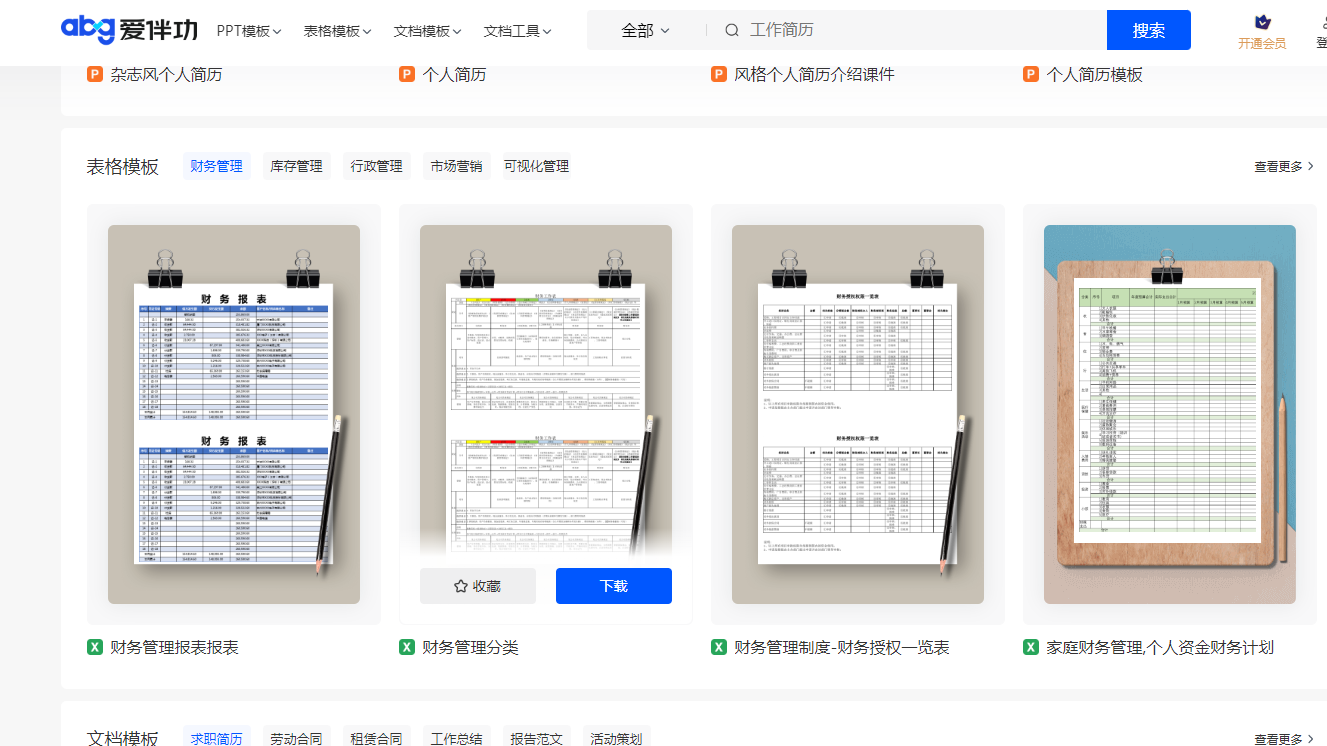Viewport: 1327px width, 746px height.
Task: Click the Excel icon beside 财务管理分类
Action: (407, 647)
